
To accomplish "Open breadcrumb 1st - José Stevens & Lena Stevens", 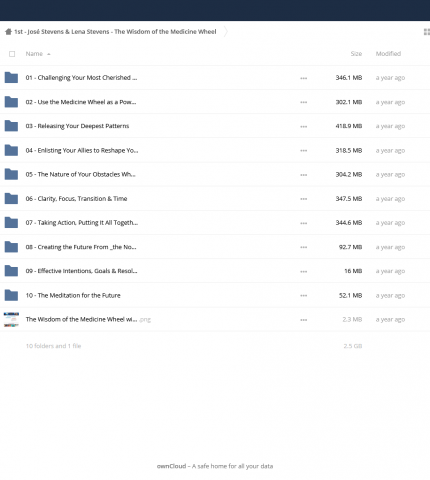I will point(115,32).
